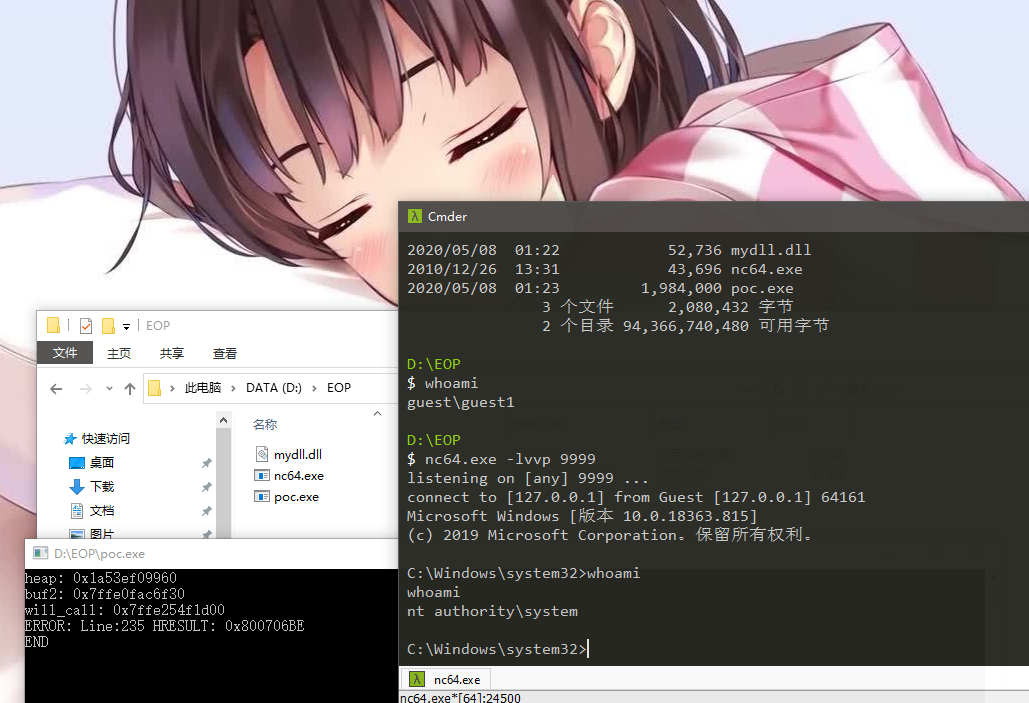Viewport: 1029px width, 703px height.
Task: Click the mydll.dll file icon
Action: [262, 454]
